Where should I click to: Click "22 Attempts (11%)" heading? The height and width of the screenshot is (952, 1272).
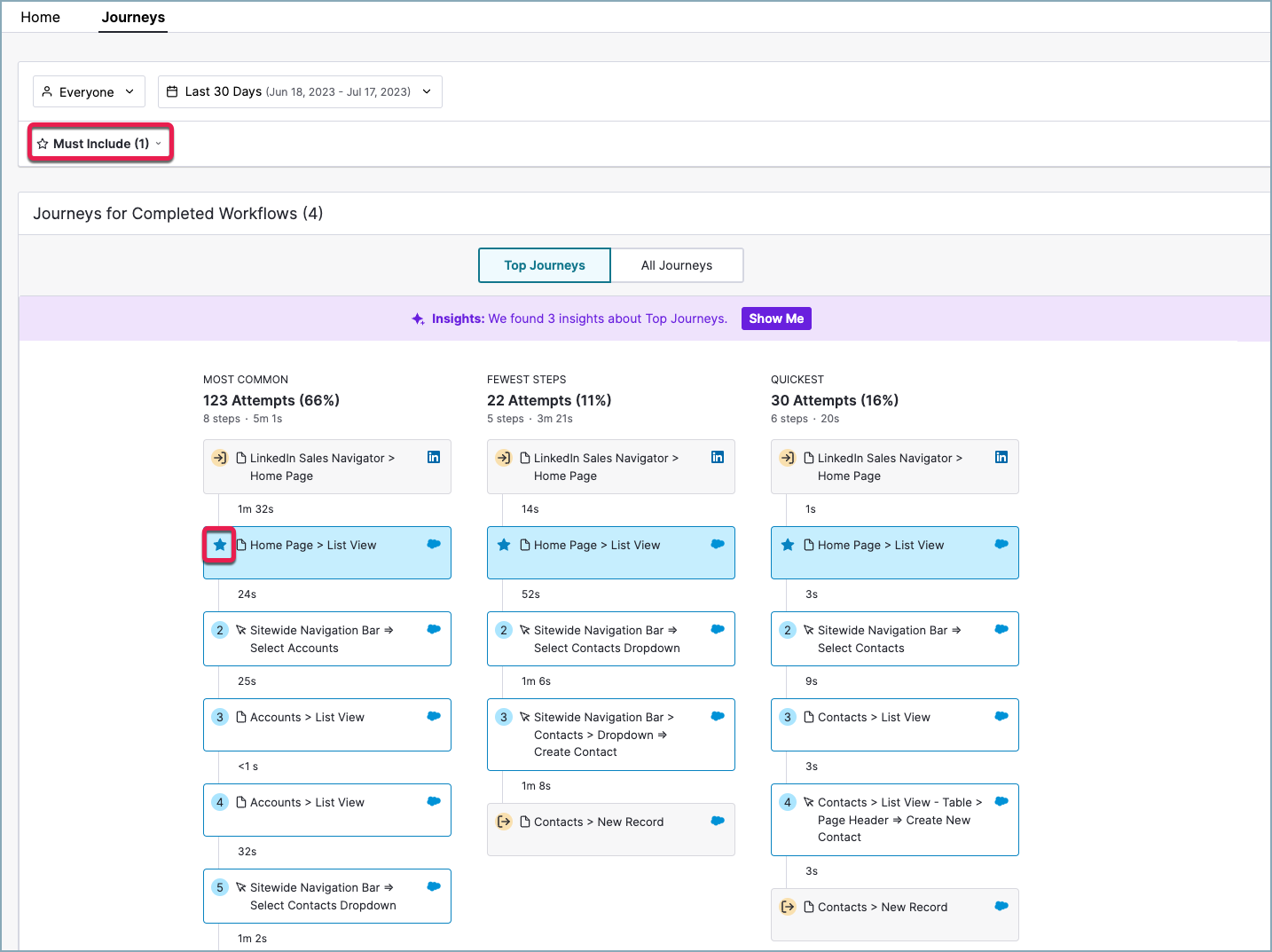(549, 400)
